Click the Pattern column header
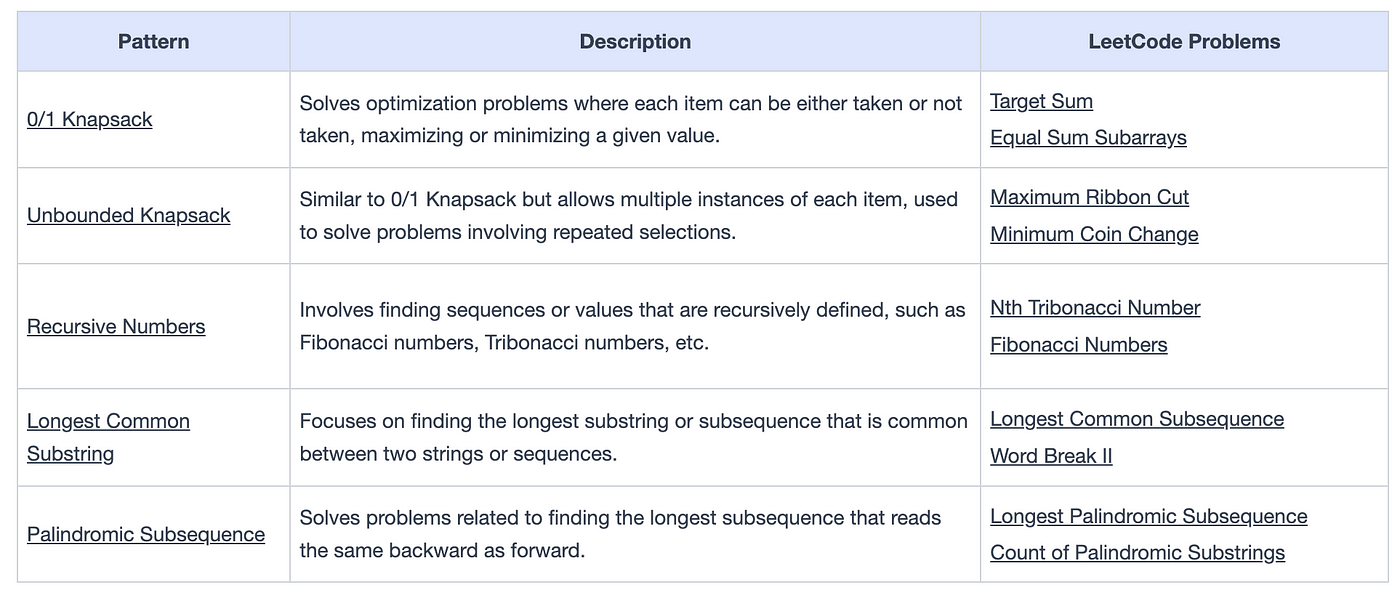Viewport: 1400px width, 600px height. tap(153, 41)
